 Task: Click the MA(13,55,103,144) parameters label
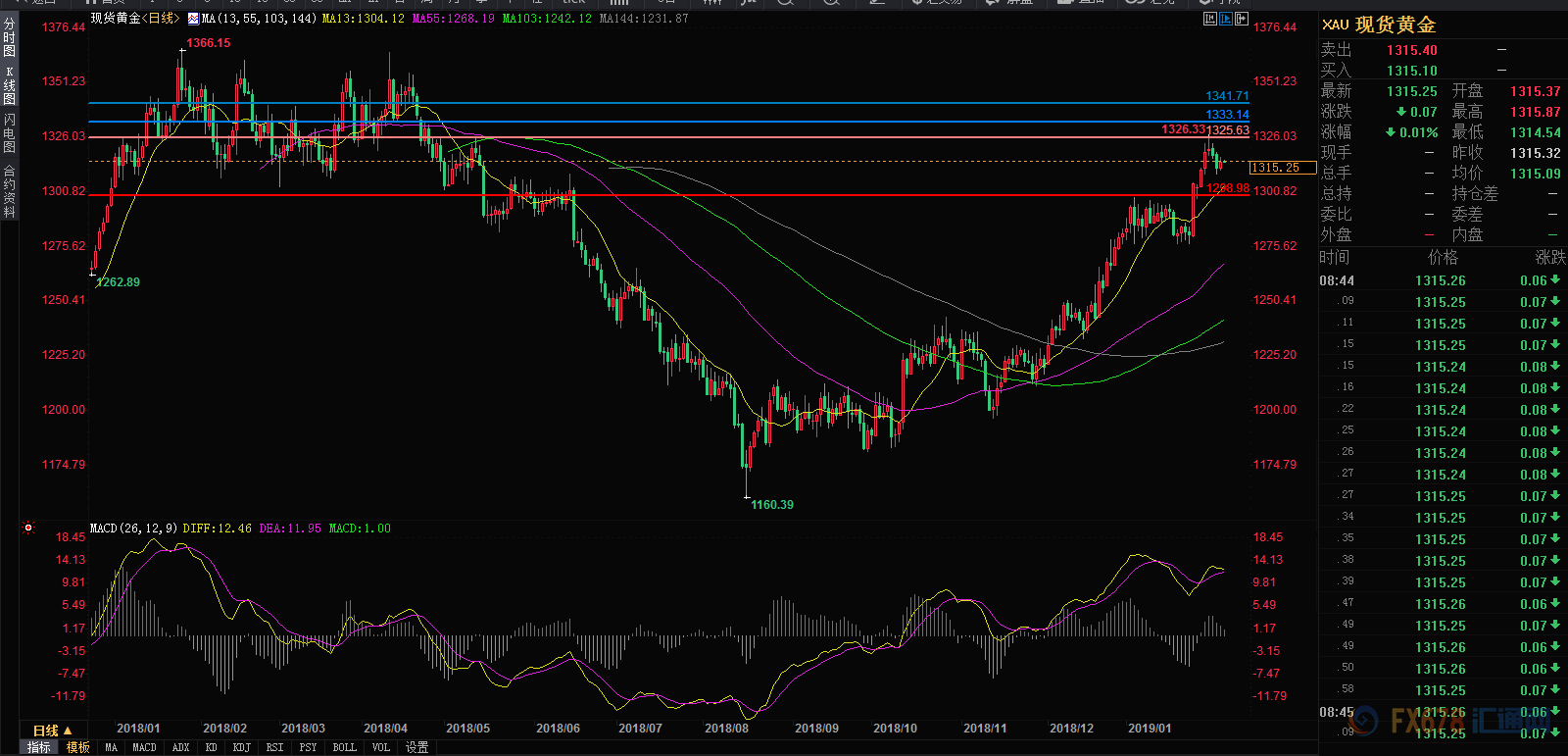(259, 19)
